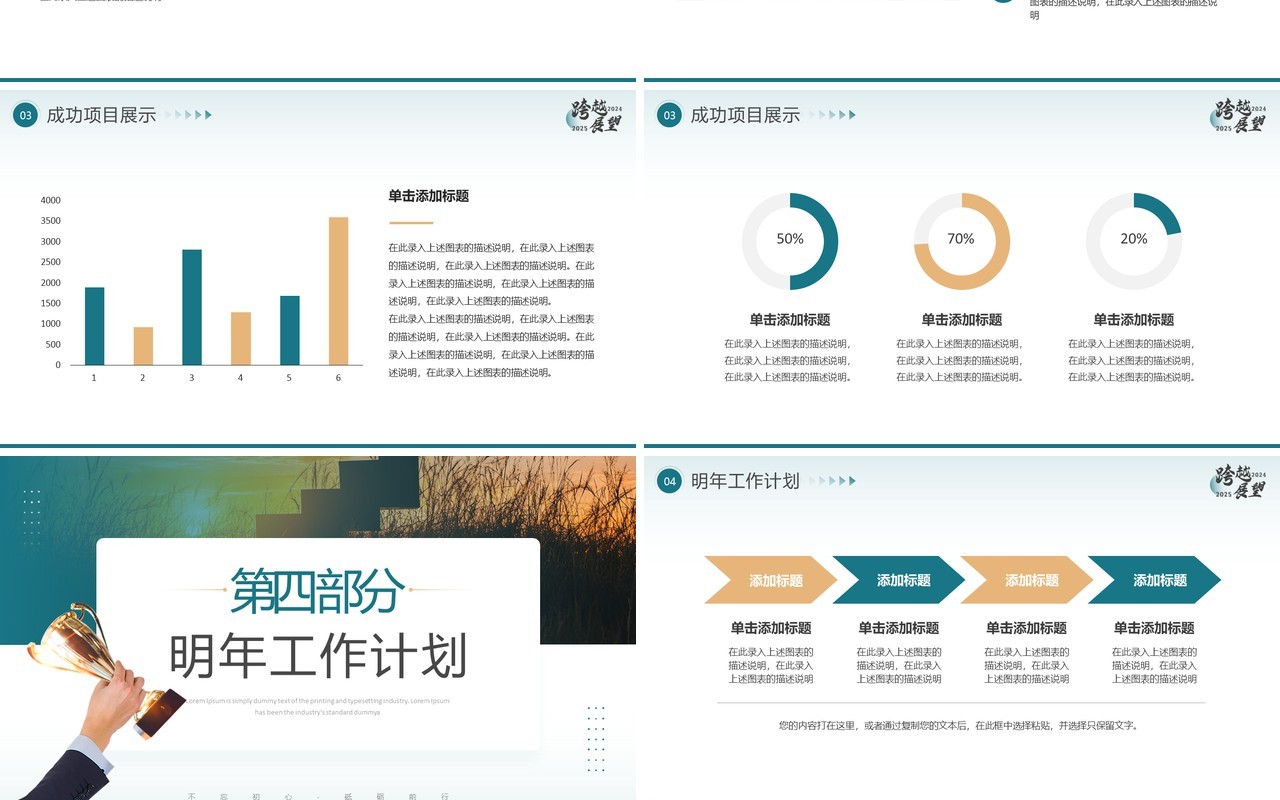The width and height of the screenshot is (1280, 800).
Task: Select the 成功项目展示 title on the donut chart slide
Action: [746, 115]
